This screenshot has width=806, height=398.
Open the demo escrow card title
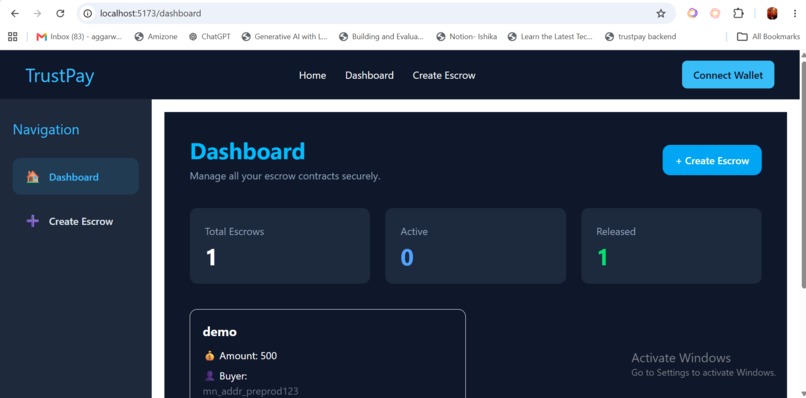[x=219, y=332]
